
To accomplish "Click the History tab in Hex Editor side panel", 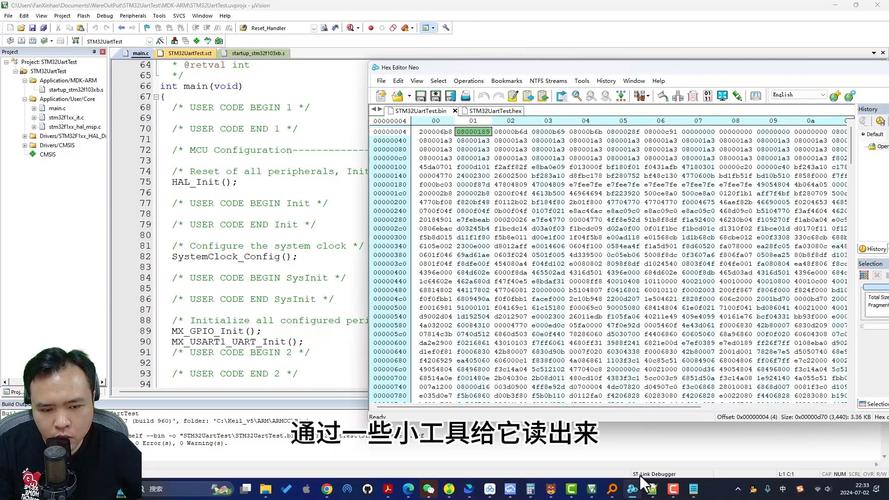I will click(x=872, y=249).
